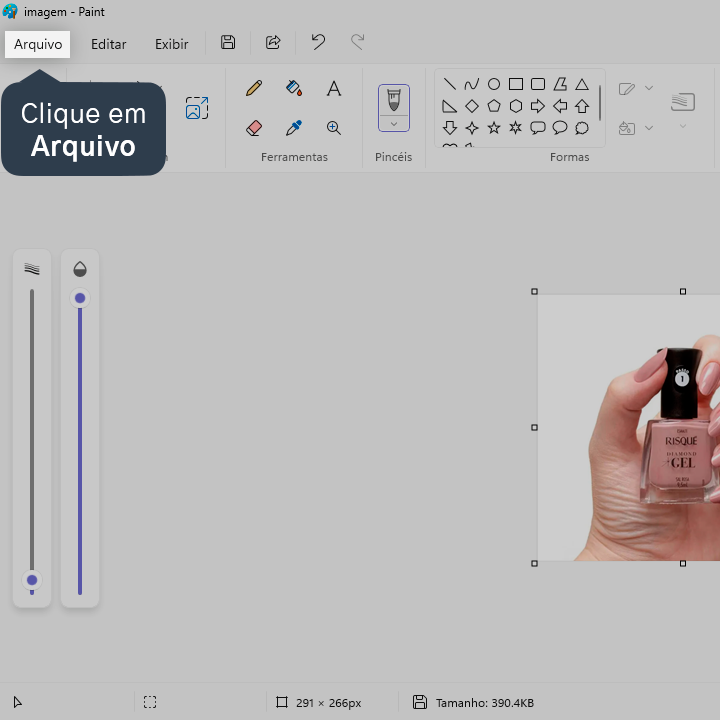This screenshot has height=720, width=720.
Task: Select the Eraser tool
Action: point(254,128)
